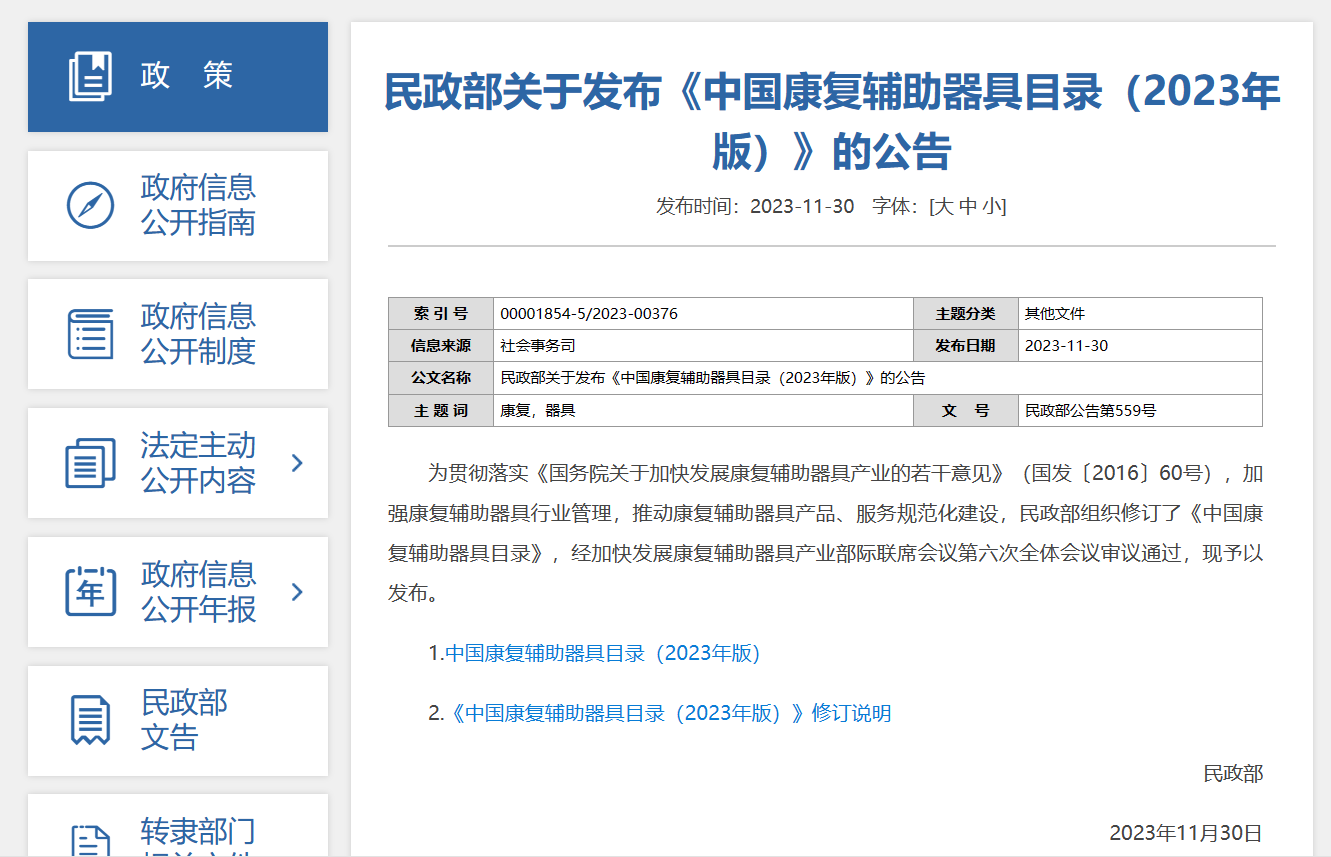Click the policy documents icon in the header
1331x857 pixels.
[90, 77]
